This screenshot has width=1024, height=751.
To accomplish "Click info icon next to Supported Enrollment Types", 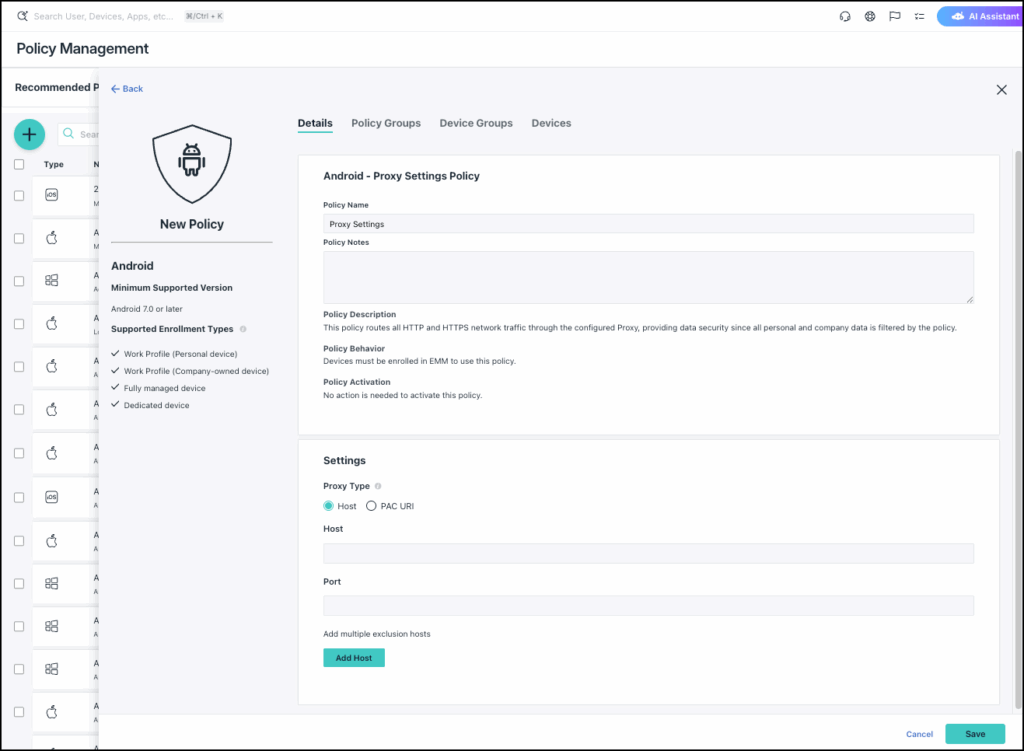I will tap(243, 329).
